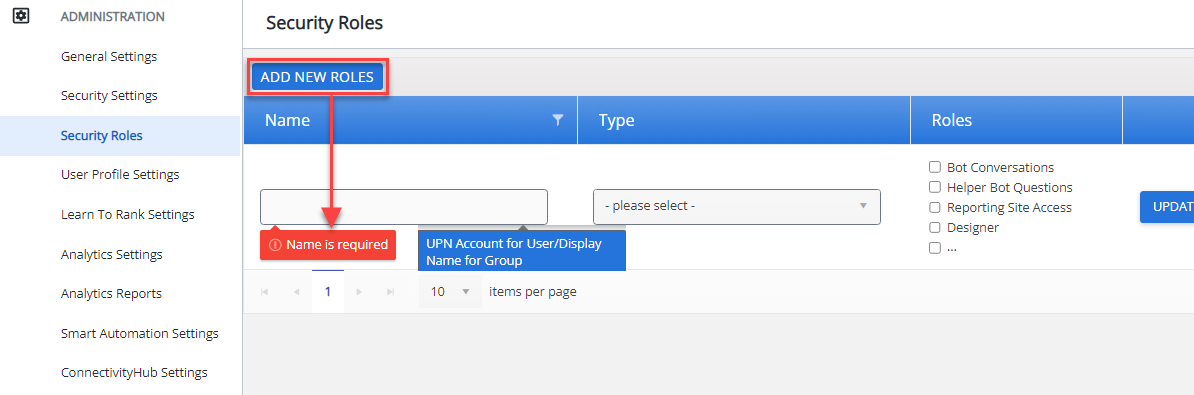Open General Settings in the sidebar
The image size is (1194, 395).
click(109, 56)
